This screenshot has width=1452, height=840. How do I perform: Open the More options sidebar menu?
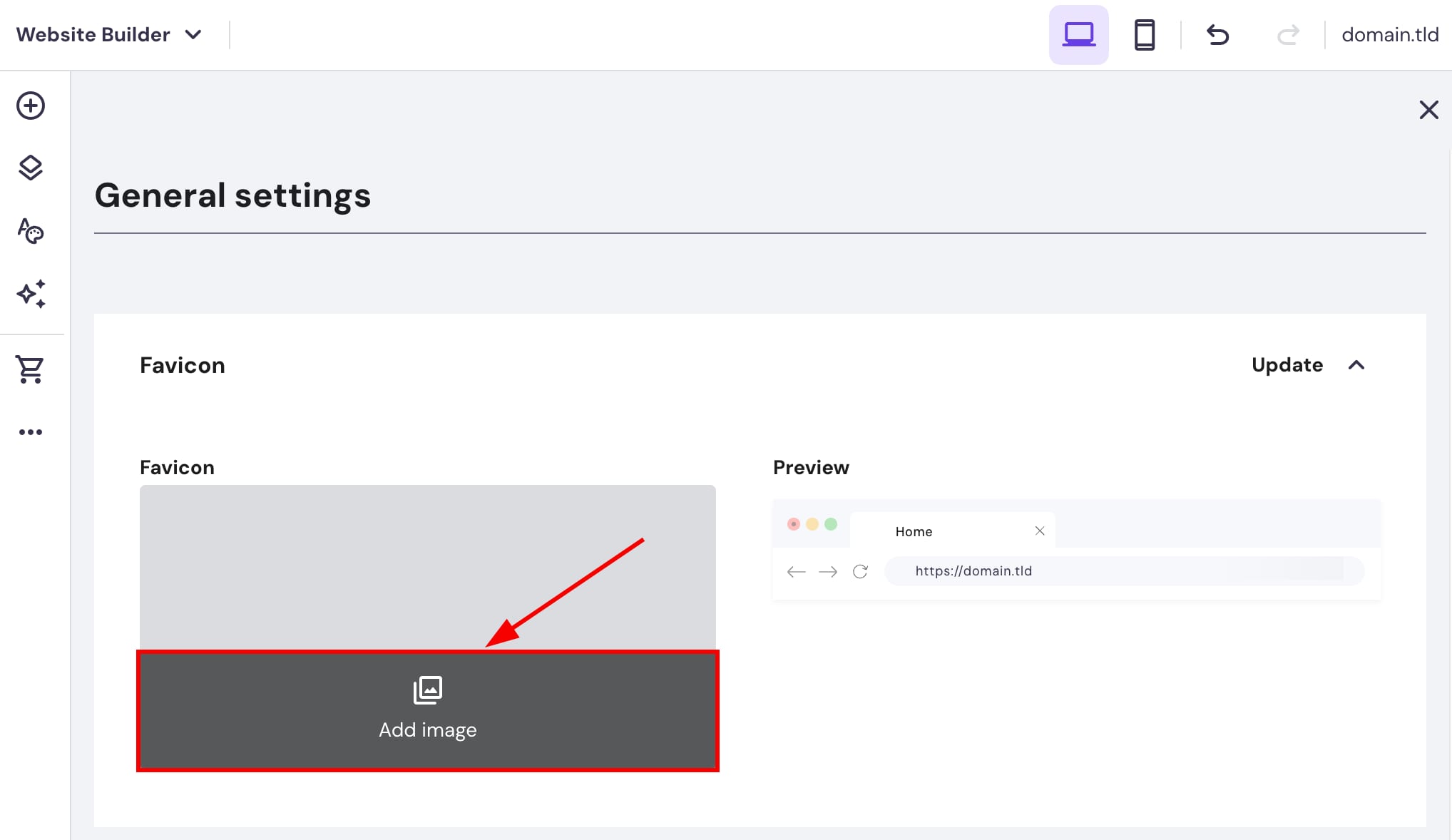(x=30, y=431)
